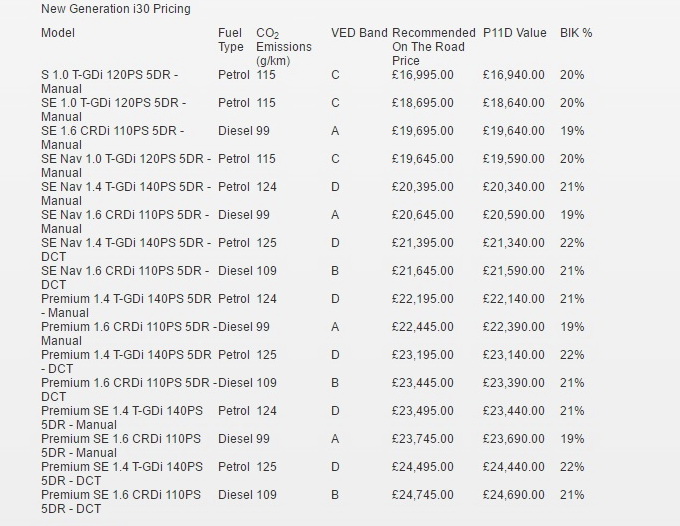Click Recommended On The Road Price header

point(434,47)
